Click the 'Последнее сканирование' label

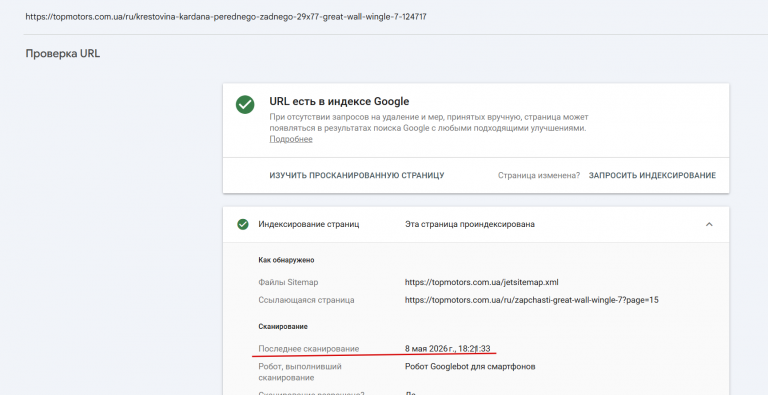click(x=309, y=349)
